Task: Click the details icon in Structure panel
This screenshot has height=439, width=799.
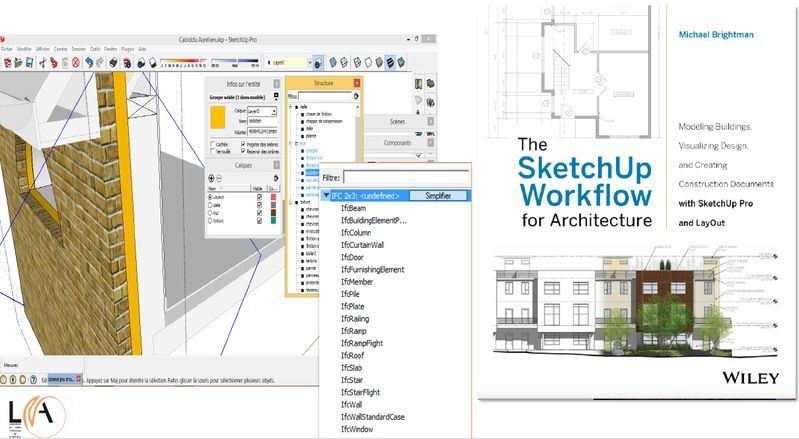Action: click(357, 97)
